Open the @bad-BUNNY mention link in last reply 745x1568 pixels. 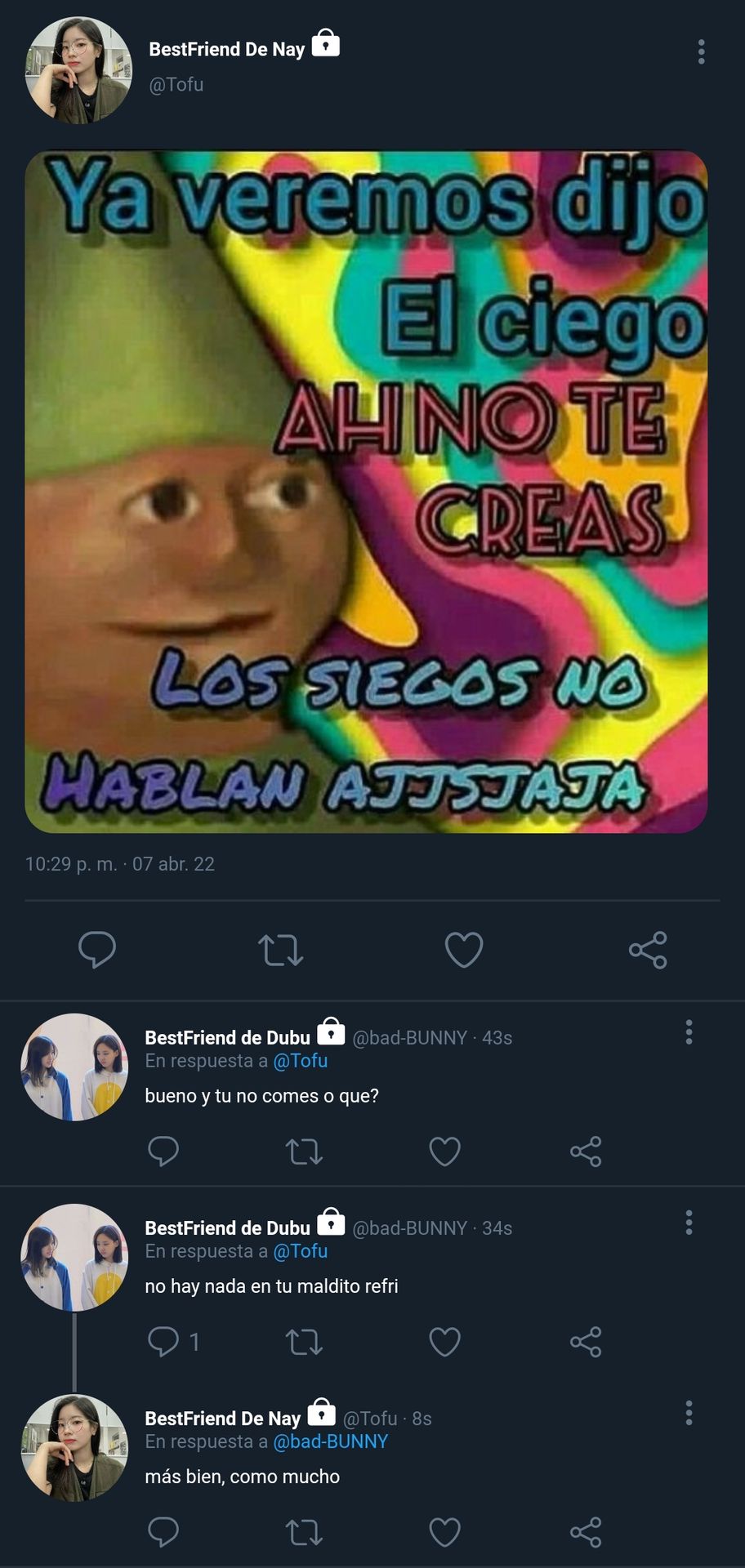click(330, 1441)
